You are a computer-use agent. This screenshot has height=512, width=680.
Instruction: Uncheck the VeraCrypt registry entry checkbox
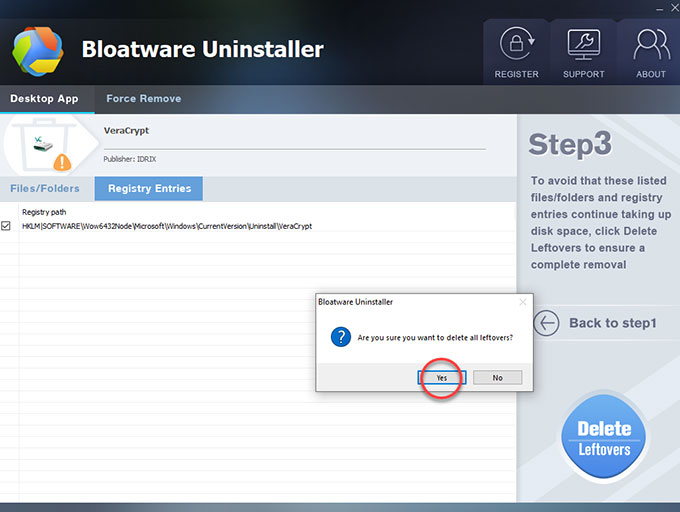click(x=6, y=226)
